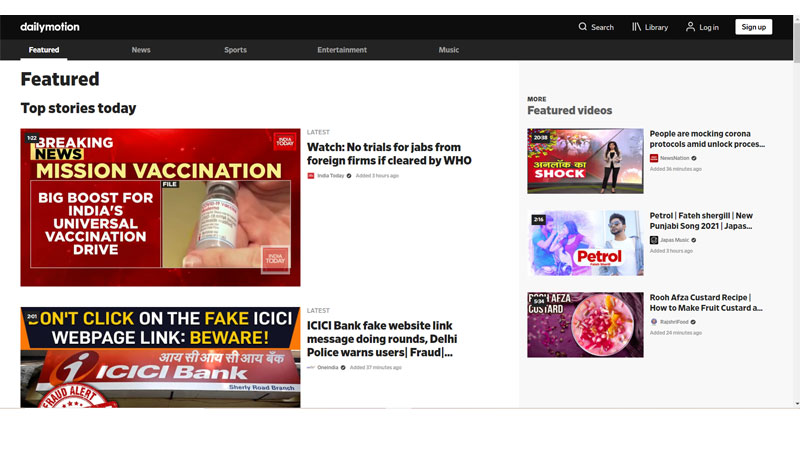Play the Rooh Afza Custard thumbnail
Image resolution: width=800 pixels, height=450 pixels.
[x=585, y=324]
